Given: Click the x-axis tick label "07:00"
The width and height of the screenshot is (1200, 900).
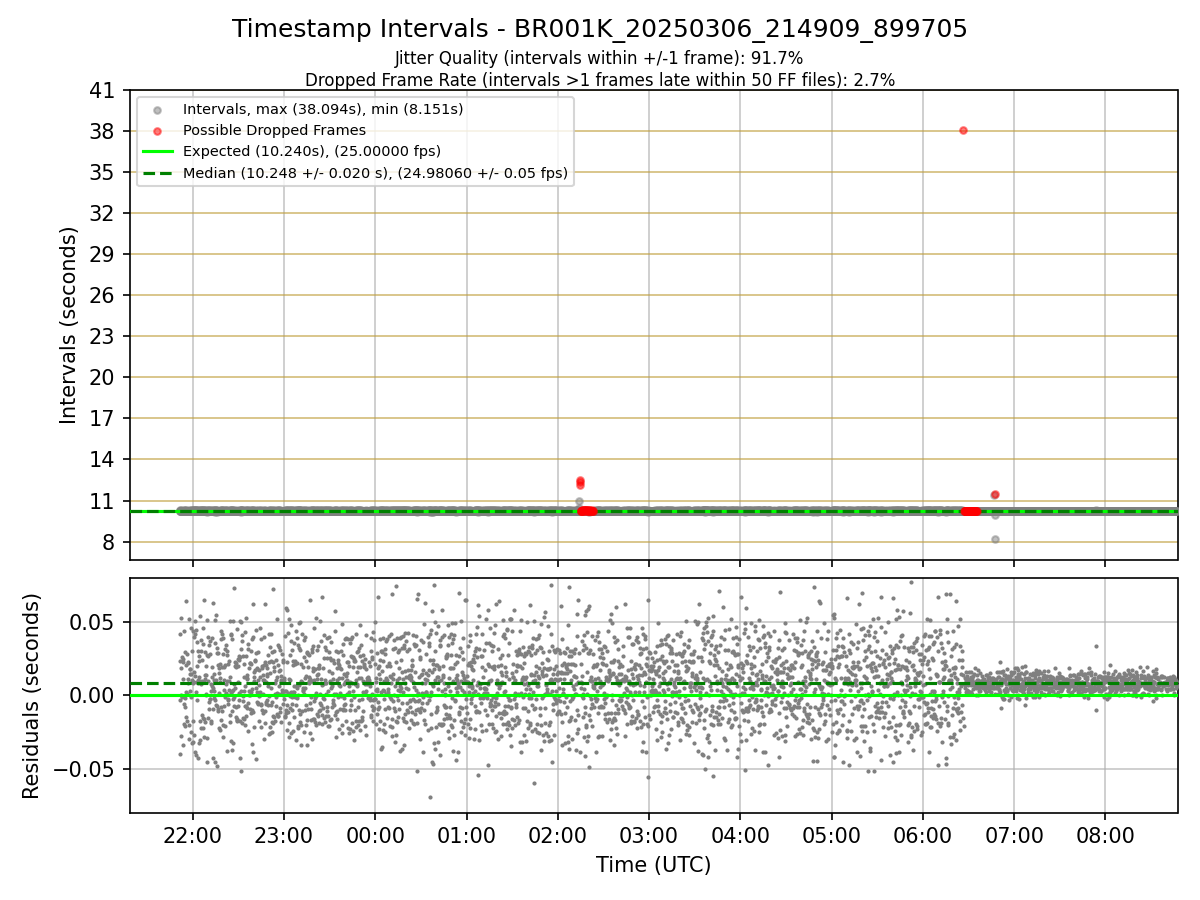Looking at the screenshot, I should pos(1013,836).
